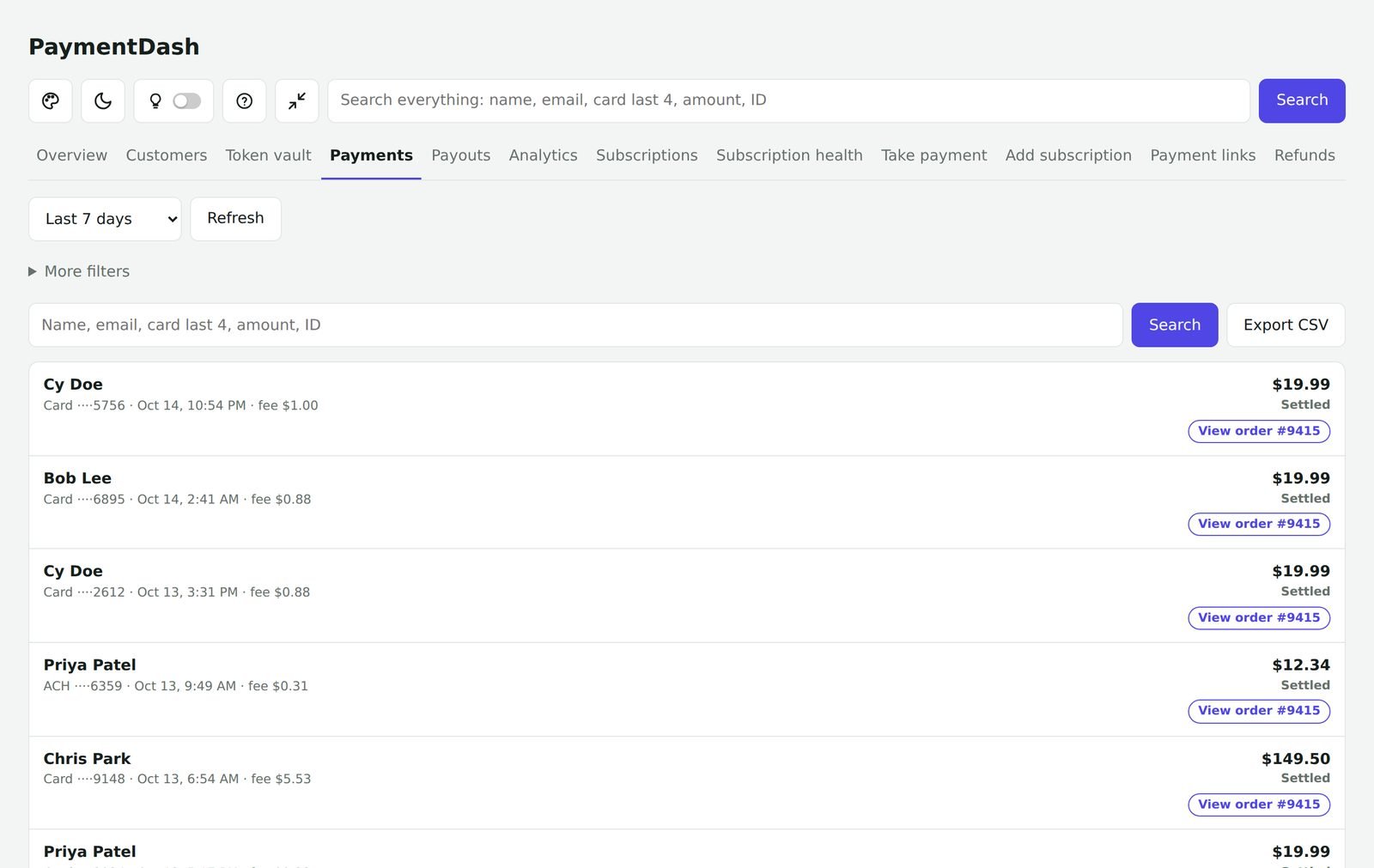1374x868 pixels.
Task: View order for Cy Doe card 2612
Action: [1259, 617]
